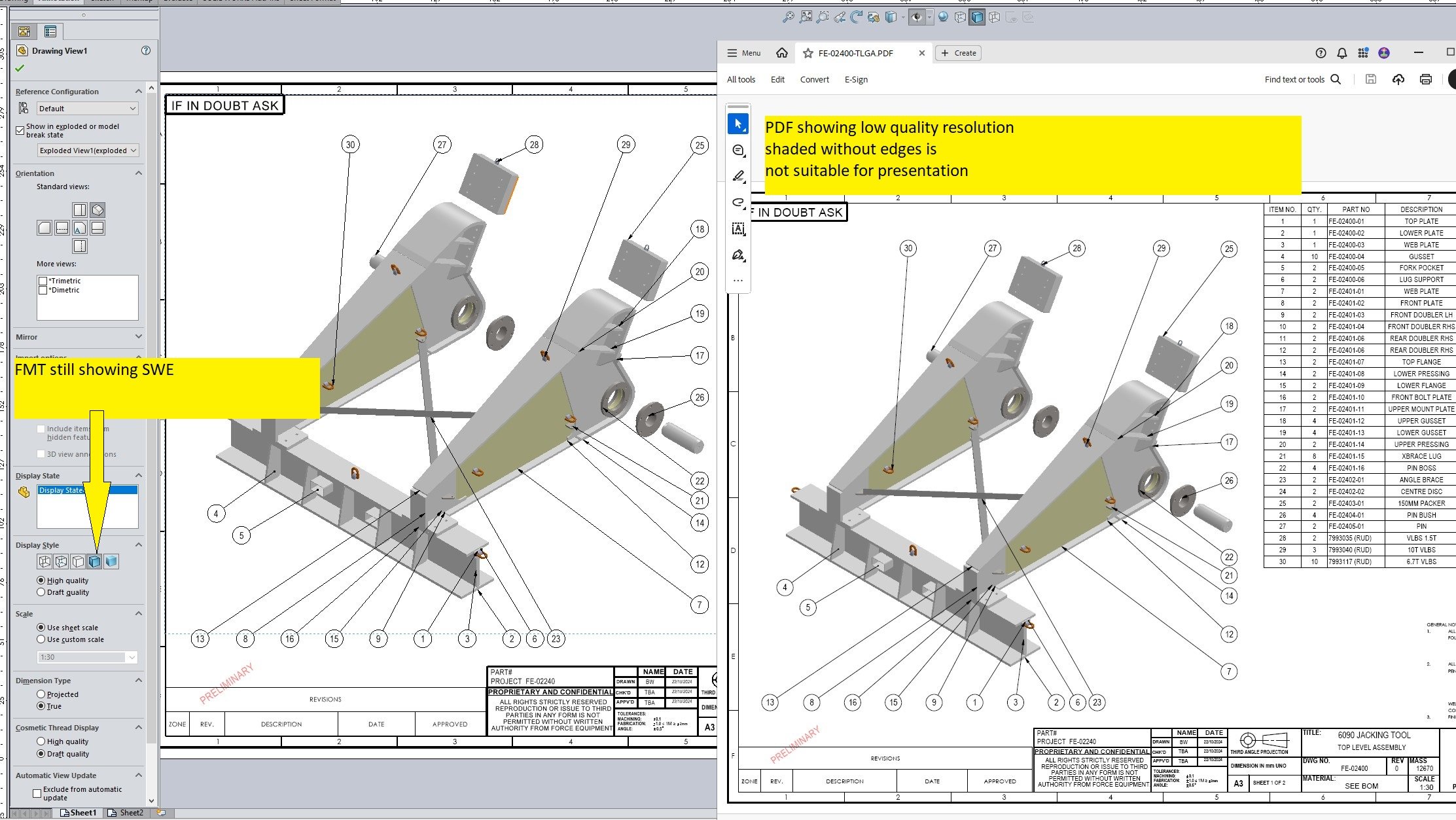The height and width of the screenshot is (820, 1456).
Task: Collapse the Dimension Type section
Action: [x=139, y=681]
